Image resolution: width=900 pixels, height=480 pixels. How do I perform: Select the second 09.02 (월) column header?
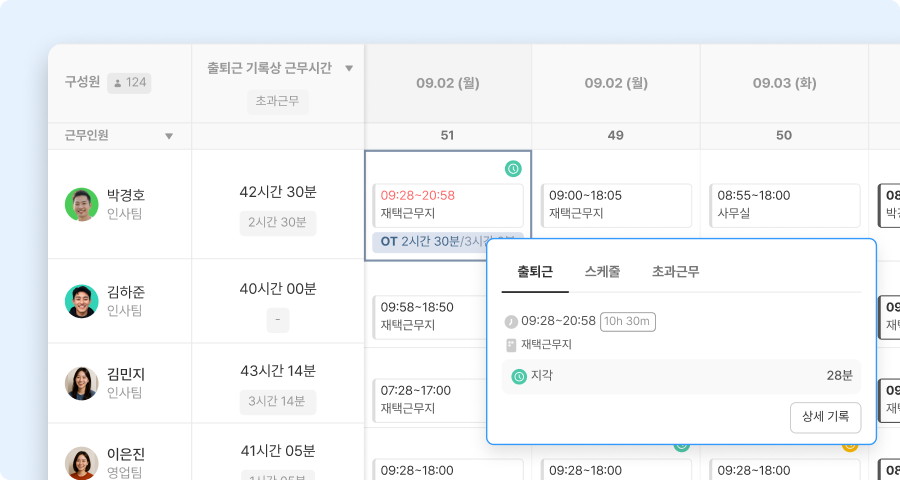(x=616, y=83)
